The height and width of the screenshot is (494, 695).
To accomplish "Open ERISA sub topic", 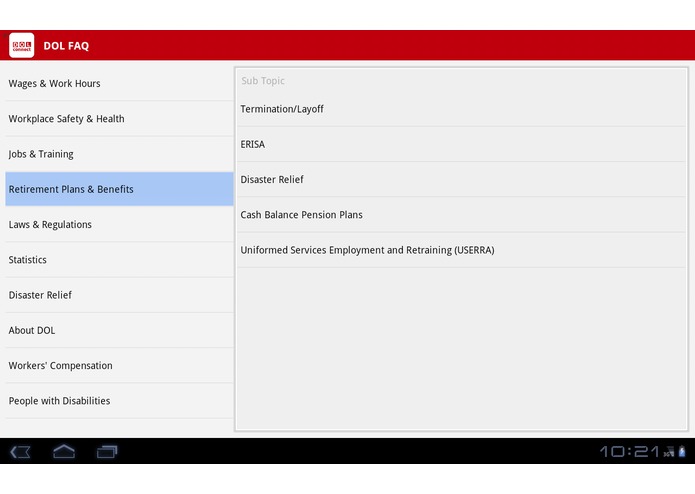I will [461, 144].
